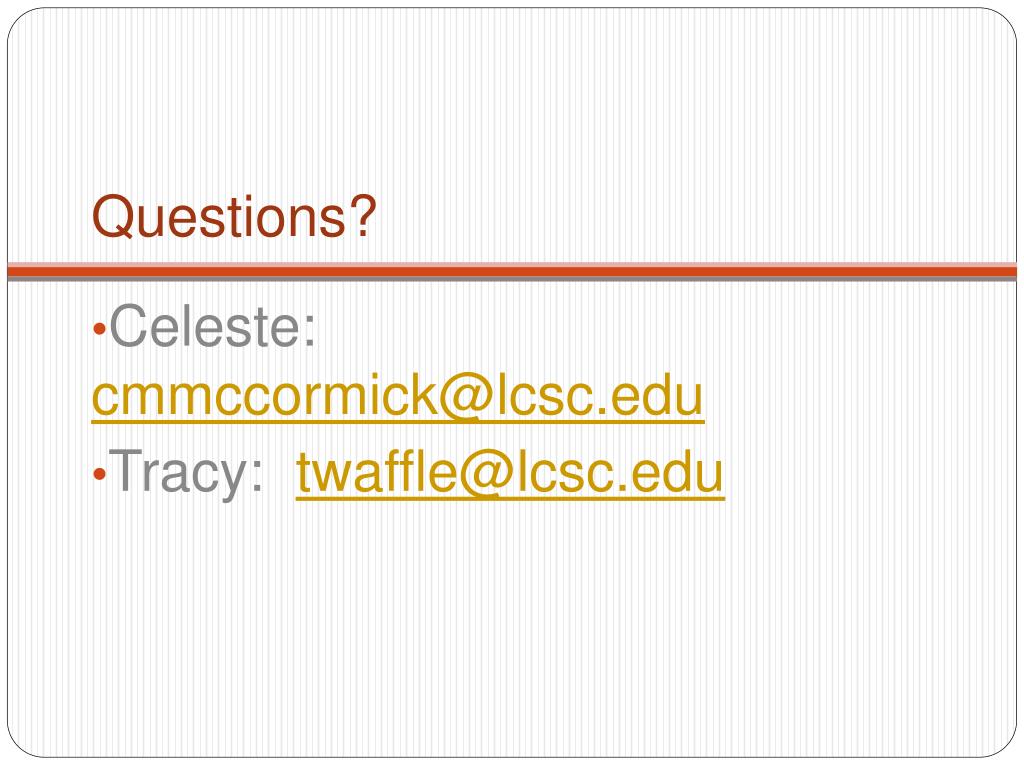
Task: Click the "cmmccormick" username in the link
Action: coord(264,396)
